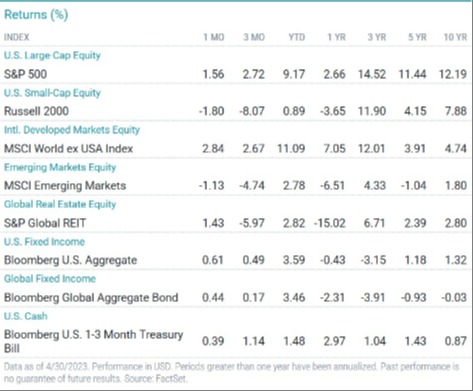
Task: Select the Bloomberg Global Aggregate Bond label
Action: click(x=91, y=297)
